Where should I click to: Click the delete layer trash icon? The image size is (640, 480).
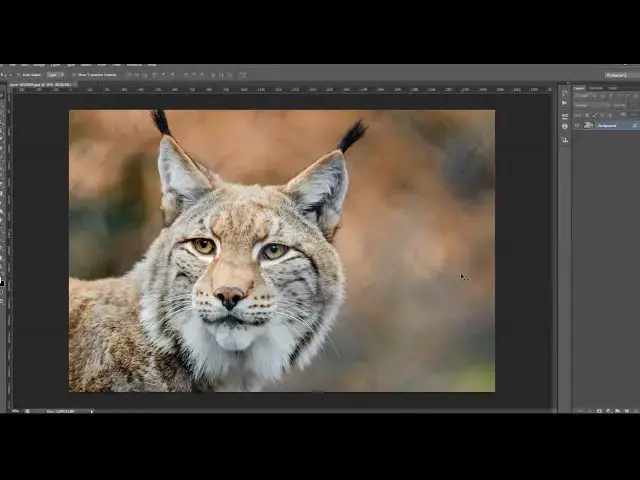click(x=634, y=410)
